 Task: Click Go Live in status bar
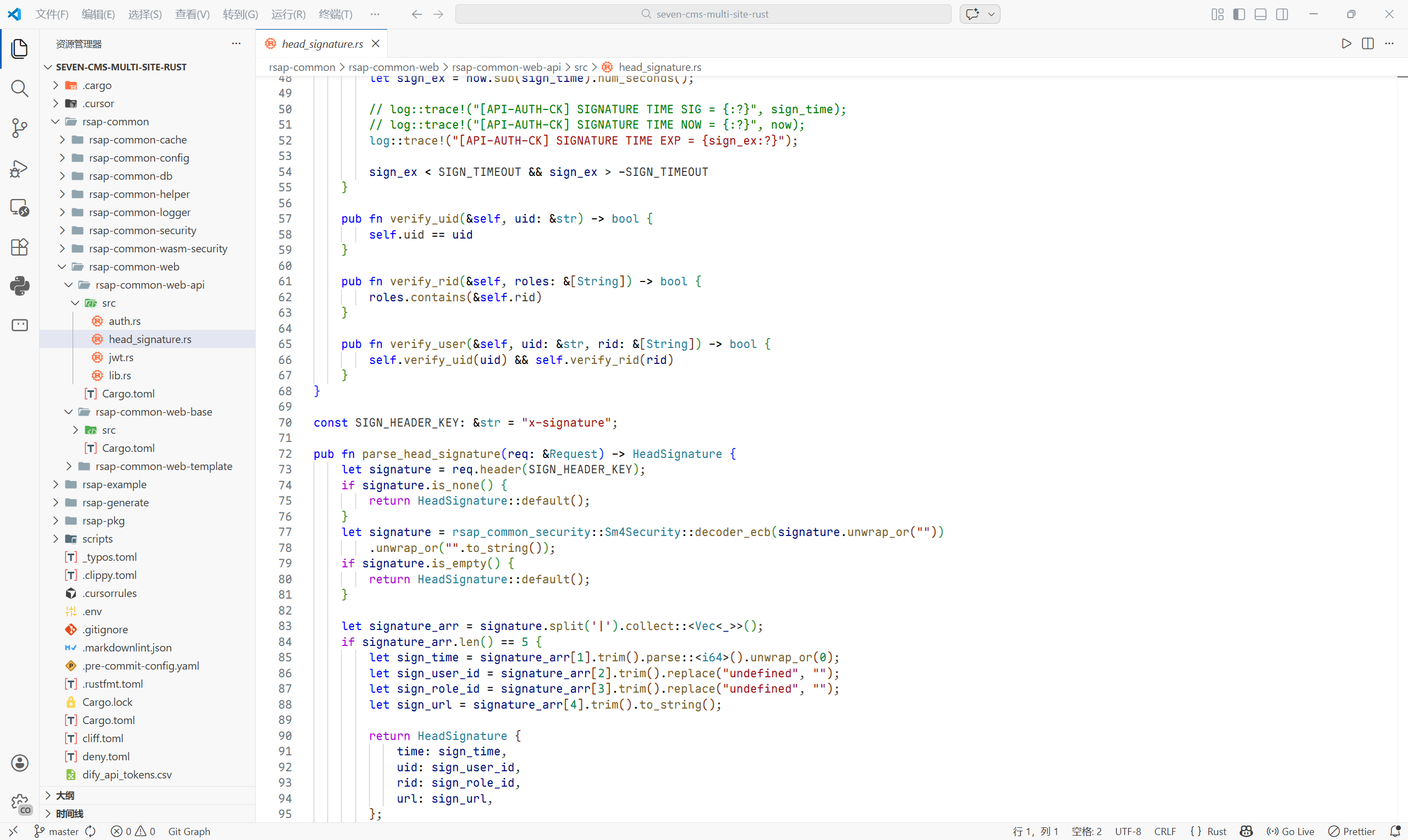(1290, 831)
